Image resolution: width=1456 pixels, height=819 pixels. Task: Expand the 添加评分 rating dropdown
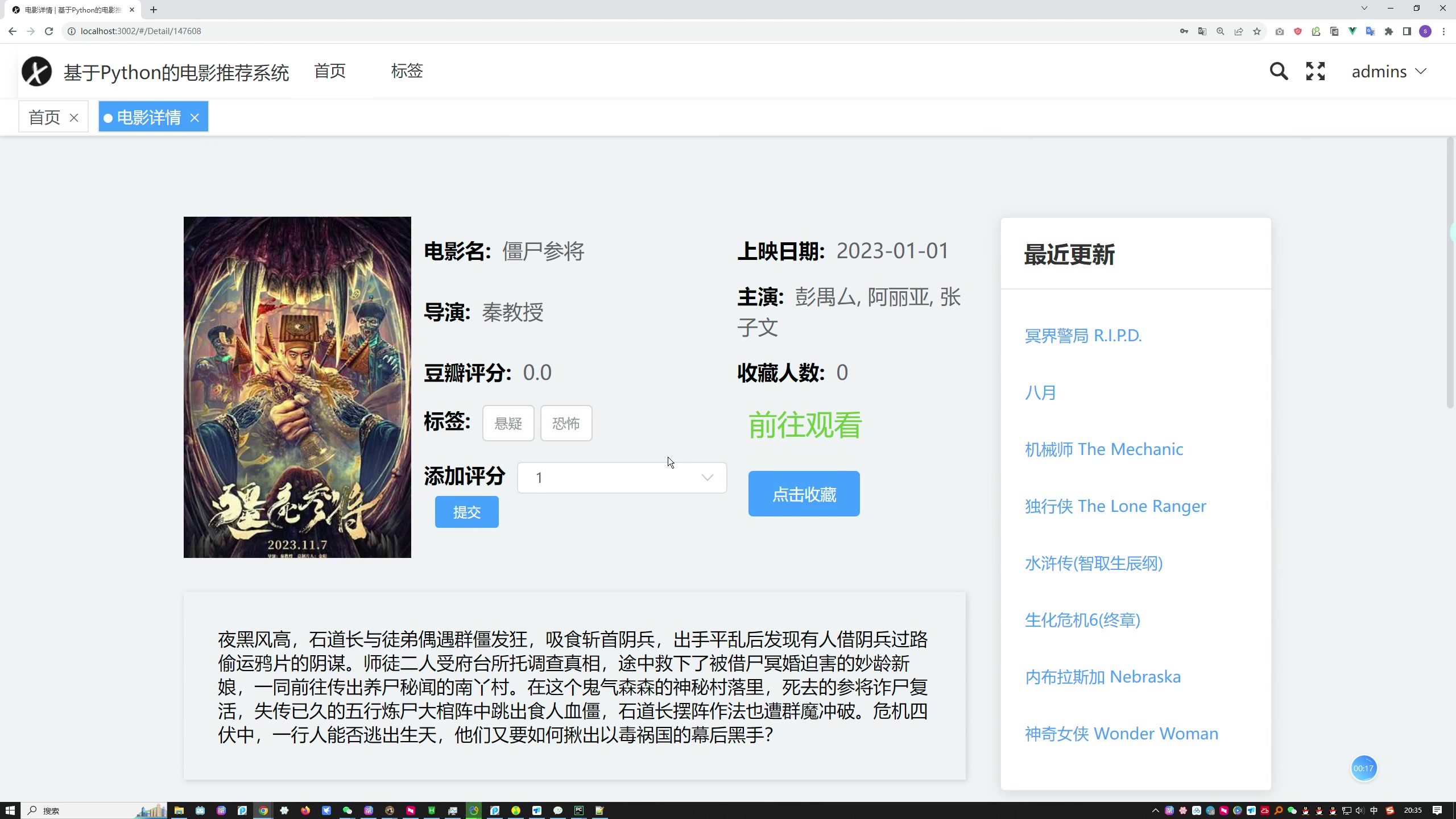pos(622,478)
